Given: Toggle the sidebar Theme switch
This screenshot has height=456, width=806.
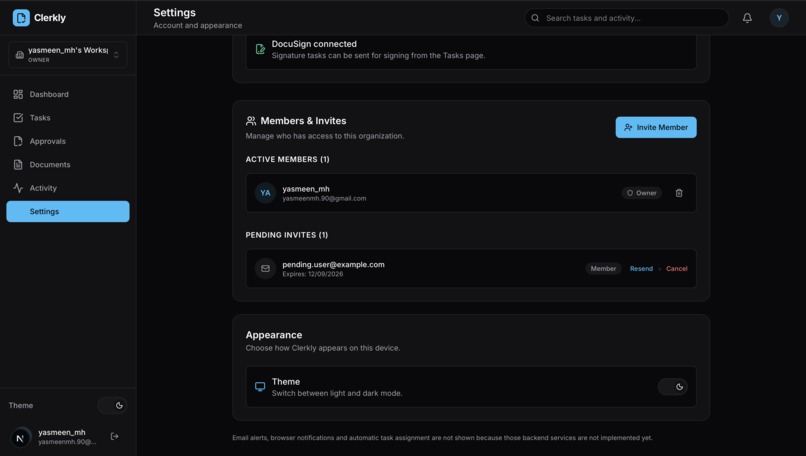Looking at the screenshot, I should 113,405.
